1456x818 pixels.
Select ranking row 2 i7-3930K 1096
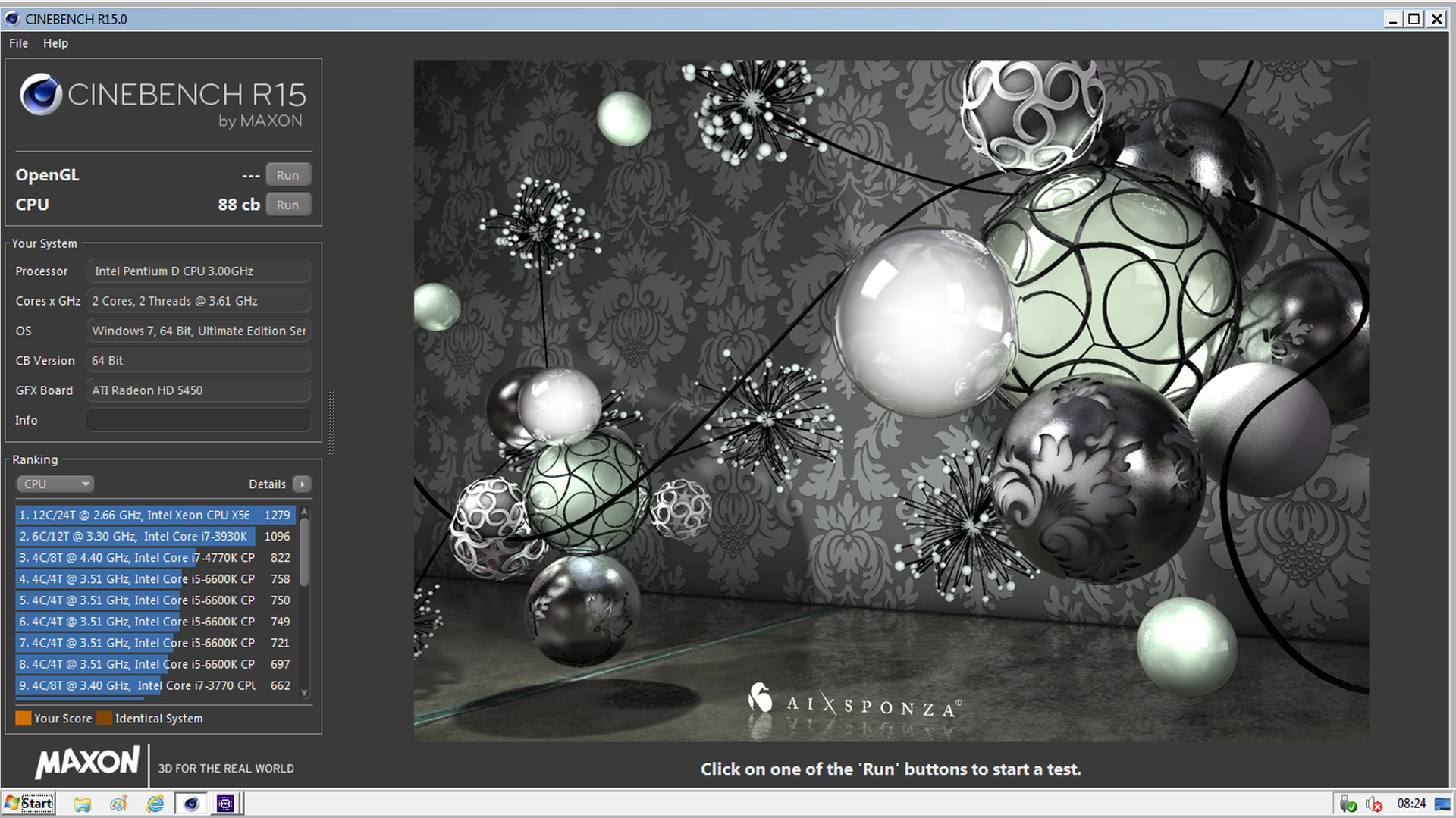point(155,536)
